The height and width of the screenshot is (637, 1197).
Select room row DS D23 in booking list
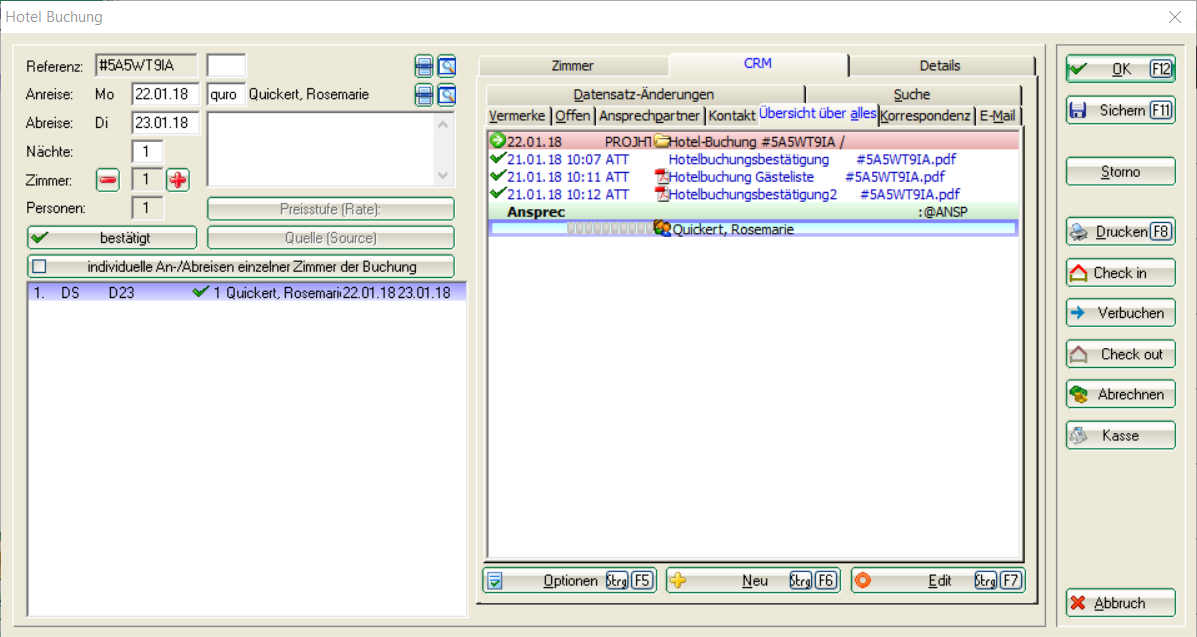coord(240,293)
